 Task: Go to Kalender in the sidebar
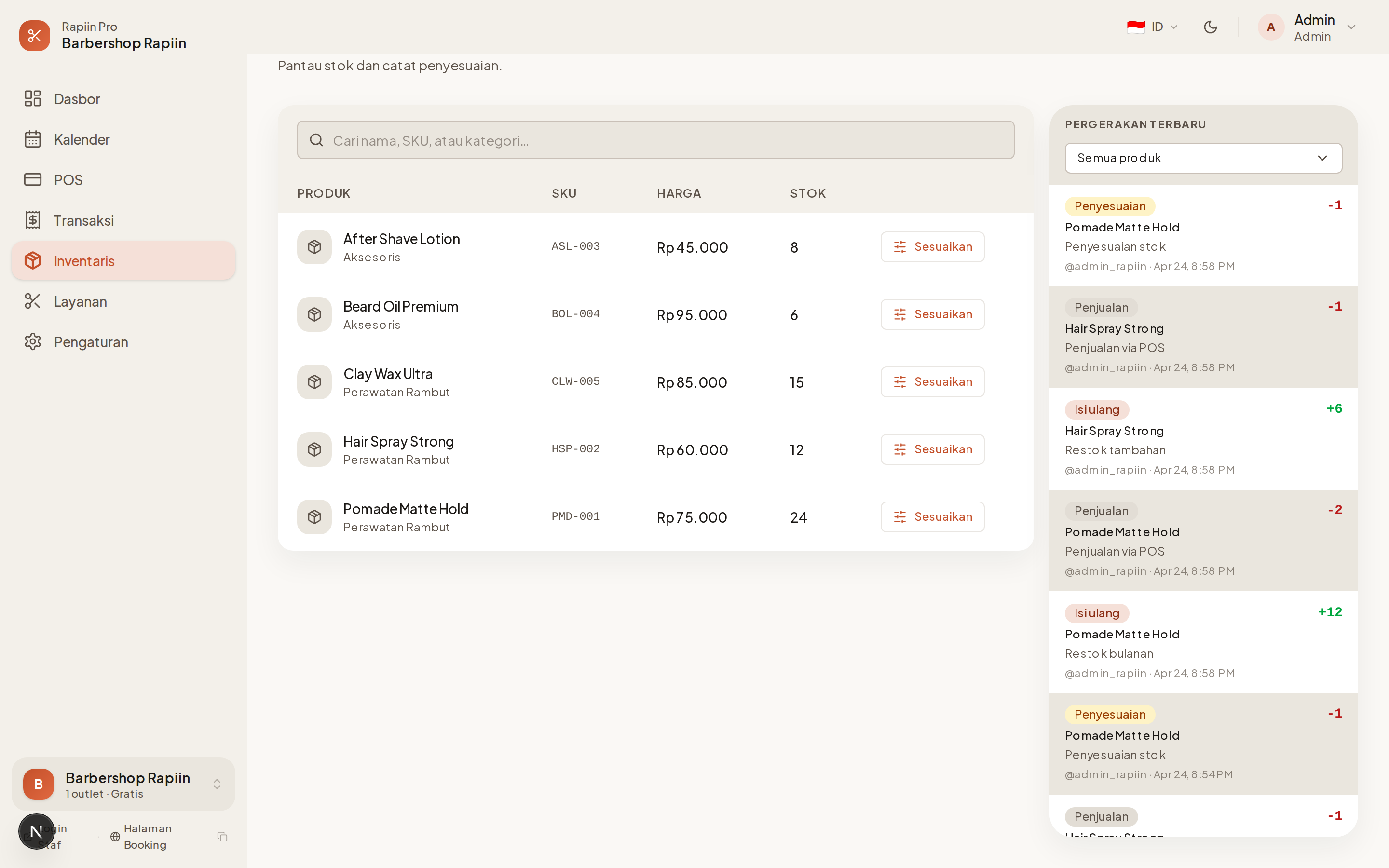coord(82,139)
